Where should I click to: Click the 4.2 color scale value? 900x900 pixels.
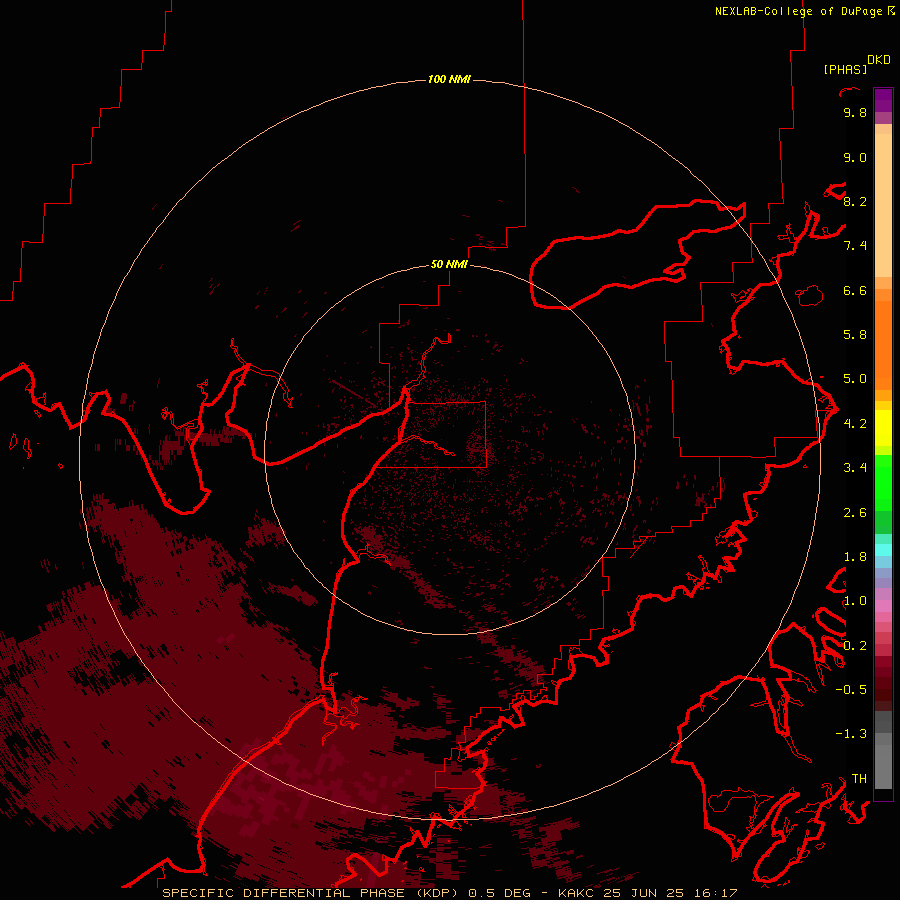pyautogui.click(x=855, y=424)
